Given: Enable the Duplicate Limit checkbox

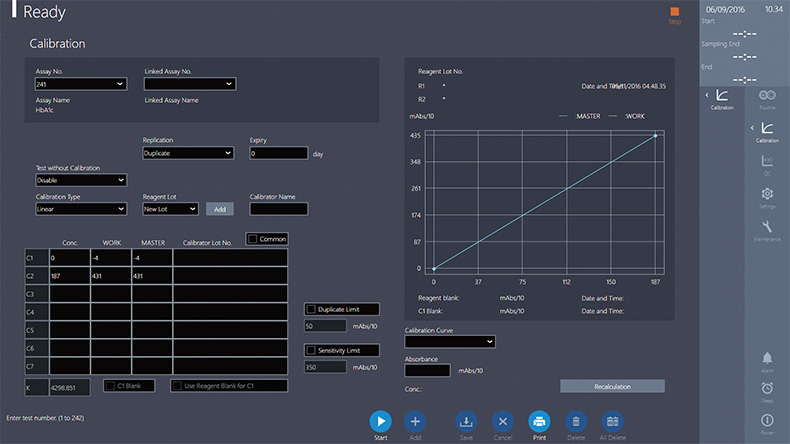Looking at the screenshot, I should (311, 309).
